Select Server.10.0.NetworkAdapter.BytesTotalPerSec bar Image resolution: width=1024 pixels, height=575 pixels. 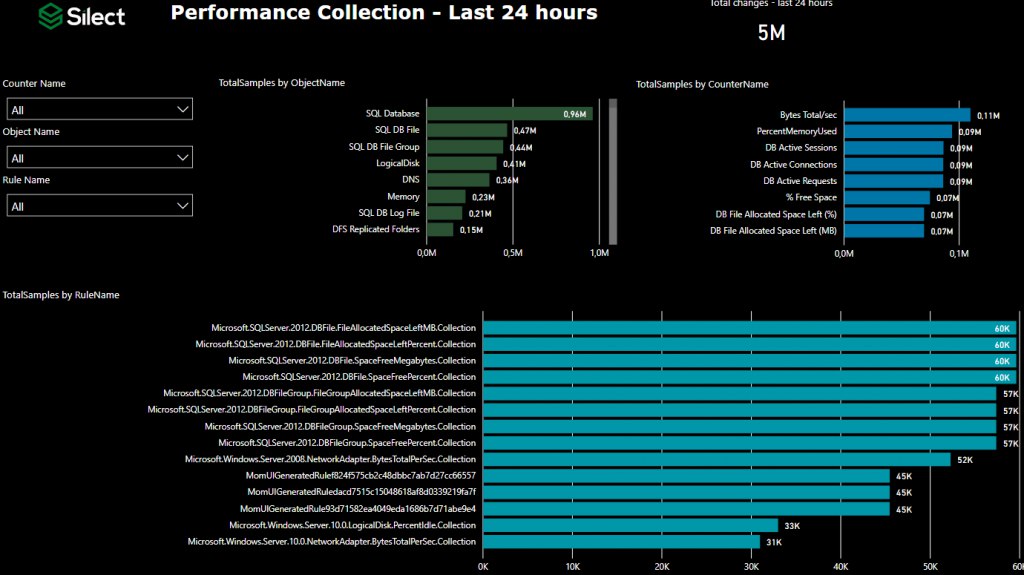pyautogui.click(x=621, y=542)
